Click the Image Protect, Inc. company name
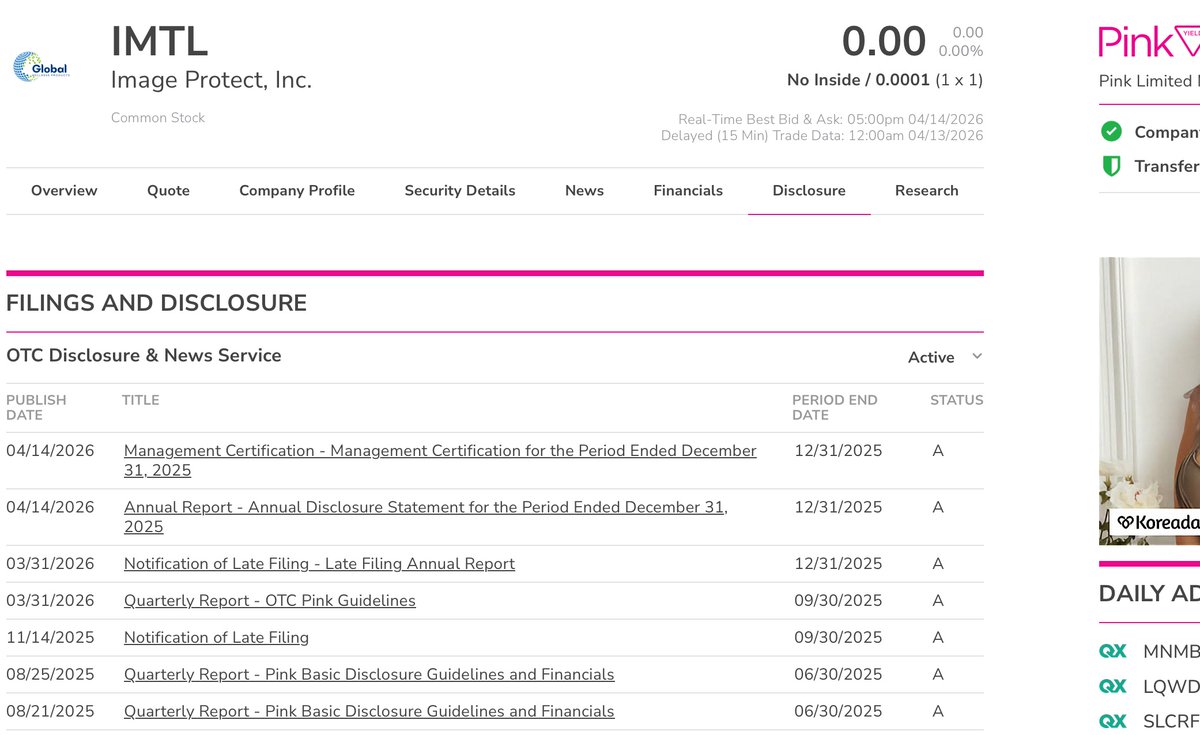The width and height of the screenshot is (1200, 735). pyautogui.click(x=211, y=80)
